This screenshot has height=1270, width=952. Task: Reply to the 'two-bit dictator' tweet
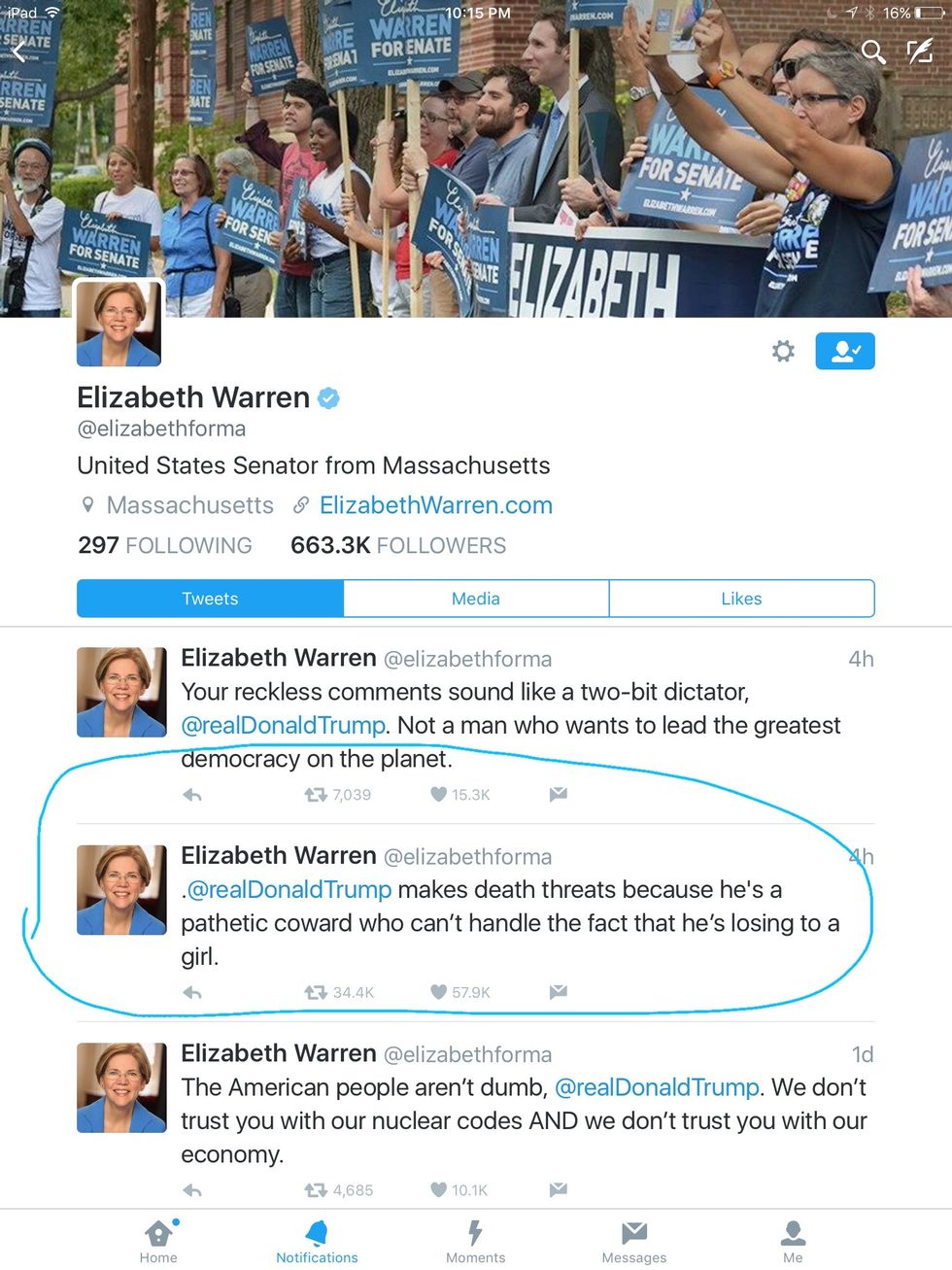coord(192,795)
